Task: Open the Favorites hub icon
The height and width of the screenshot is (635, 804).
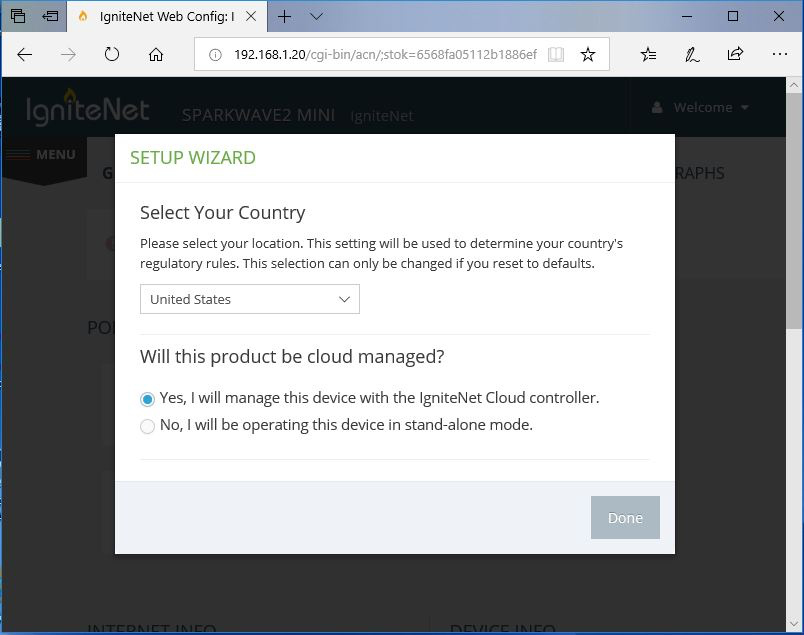Action: point(648,54)
